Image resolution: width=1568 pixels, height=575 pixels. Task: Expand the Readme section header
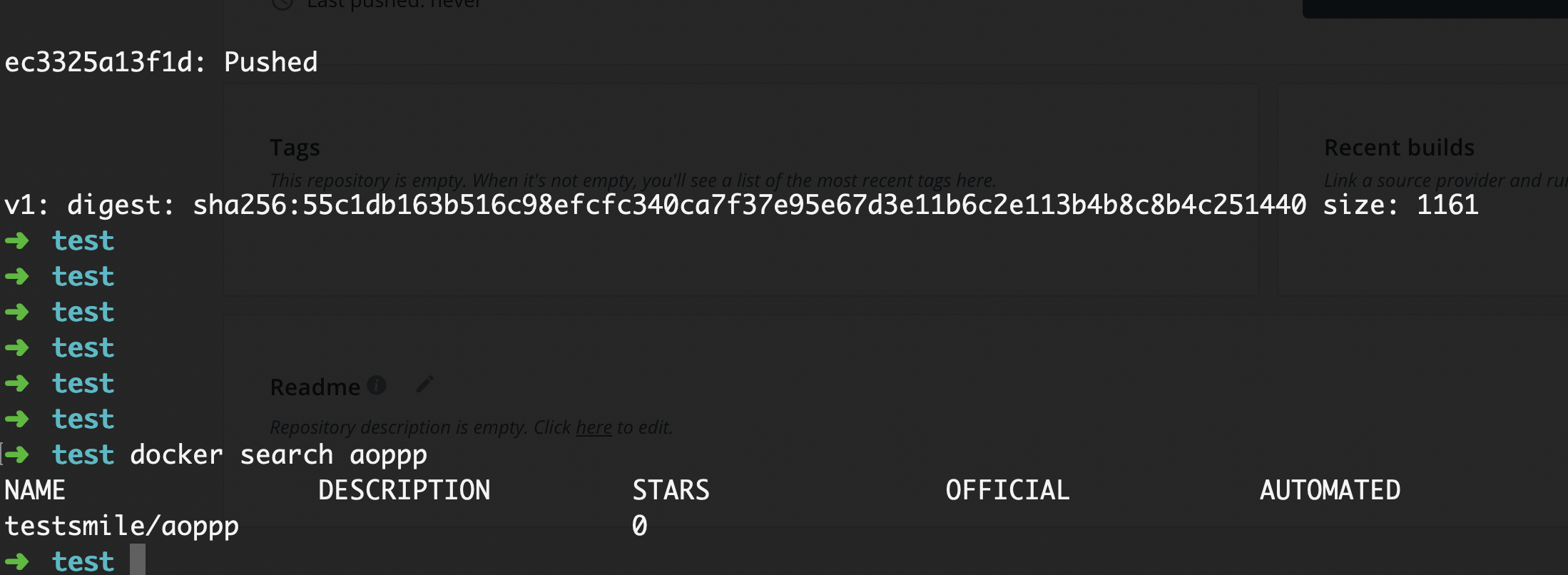[316, 386]
